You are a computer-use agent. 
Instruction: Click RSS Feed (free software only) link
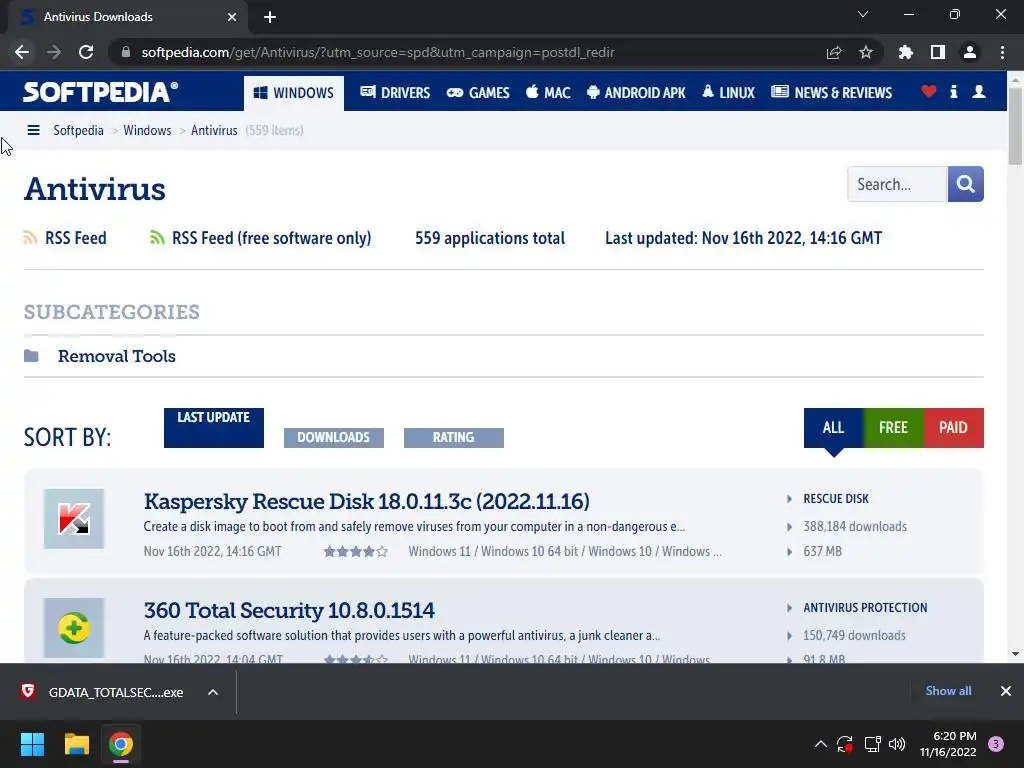point(272,238)
